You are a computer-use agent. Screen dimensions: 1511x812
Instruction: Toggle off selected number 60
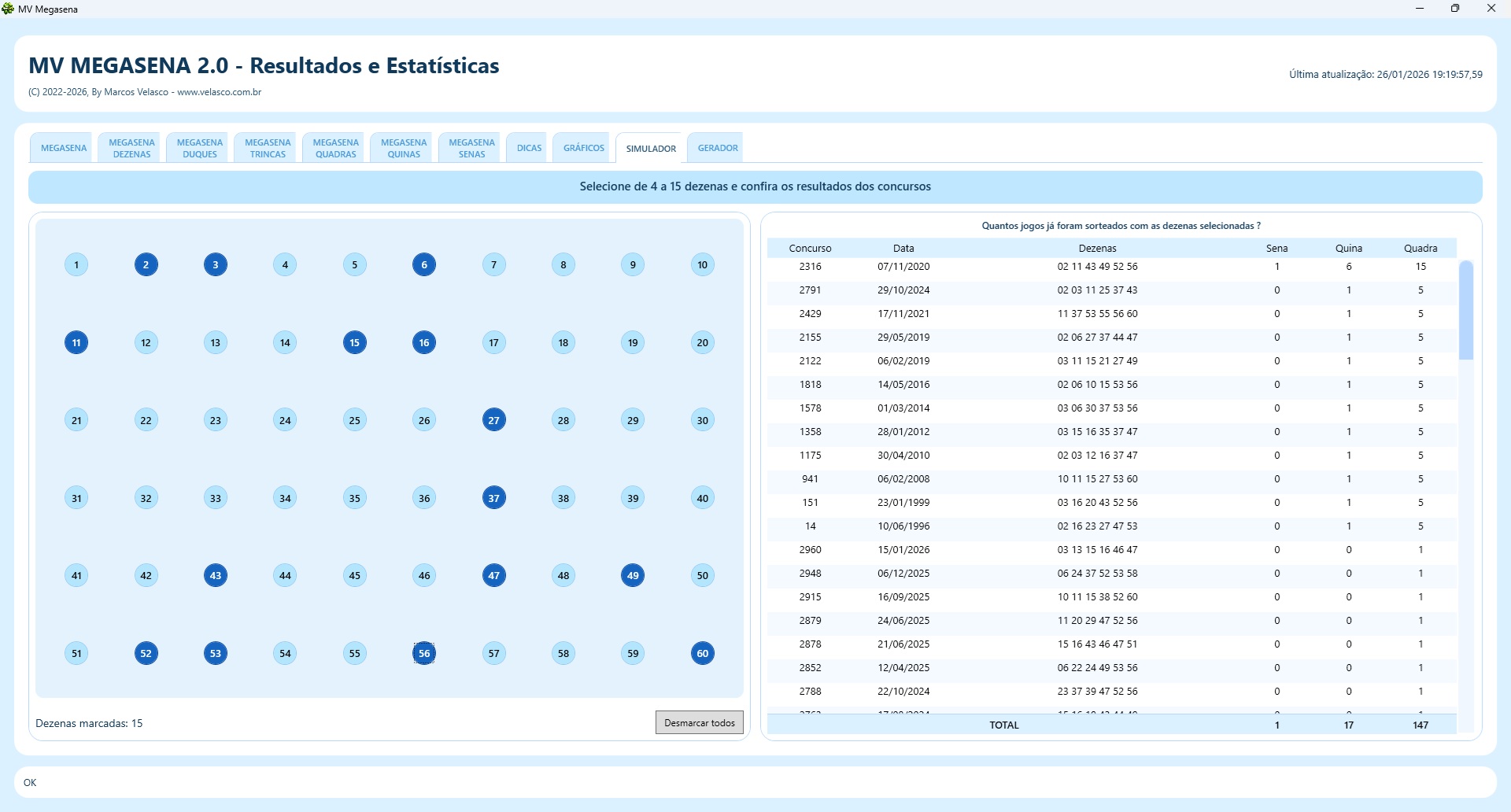point(702,653)
